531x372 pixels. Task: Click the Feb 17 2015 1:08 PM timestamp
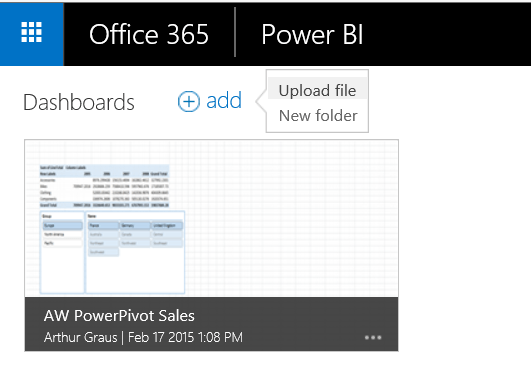(185, 337)
